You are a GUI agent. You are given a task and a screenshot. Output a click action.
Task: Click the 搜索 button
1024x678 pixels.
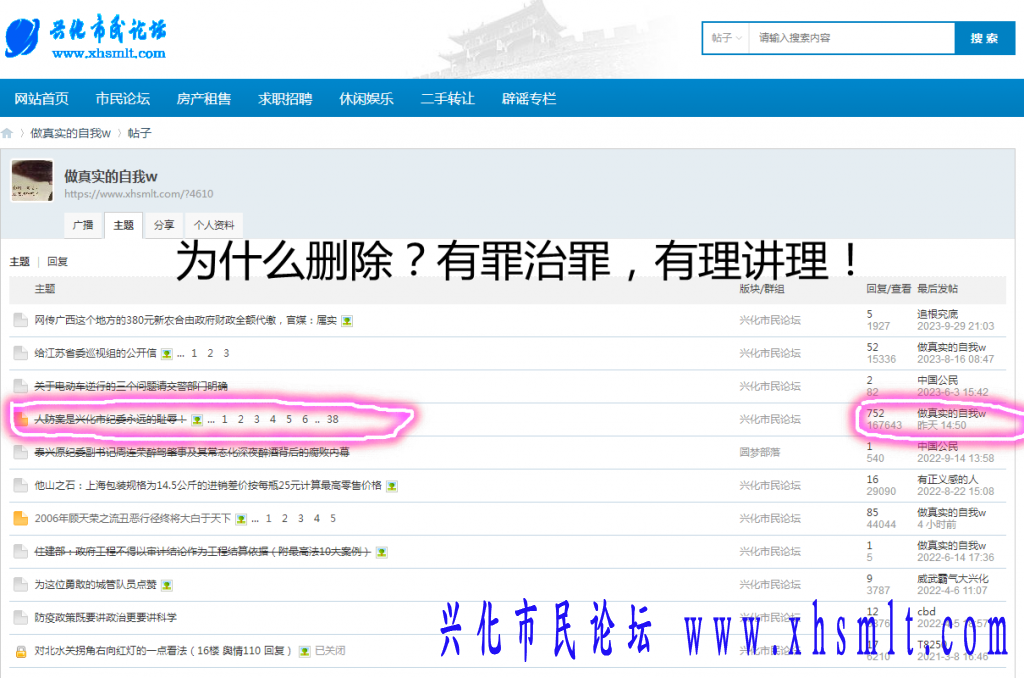coord(984,38)
